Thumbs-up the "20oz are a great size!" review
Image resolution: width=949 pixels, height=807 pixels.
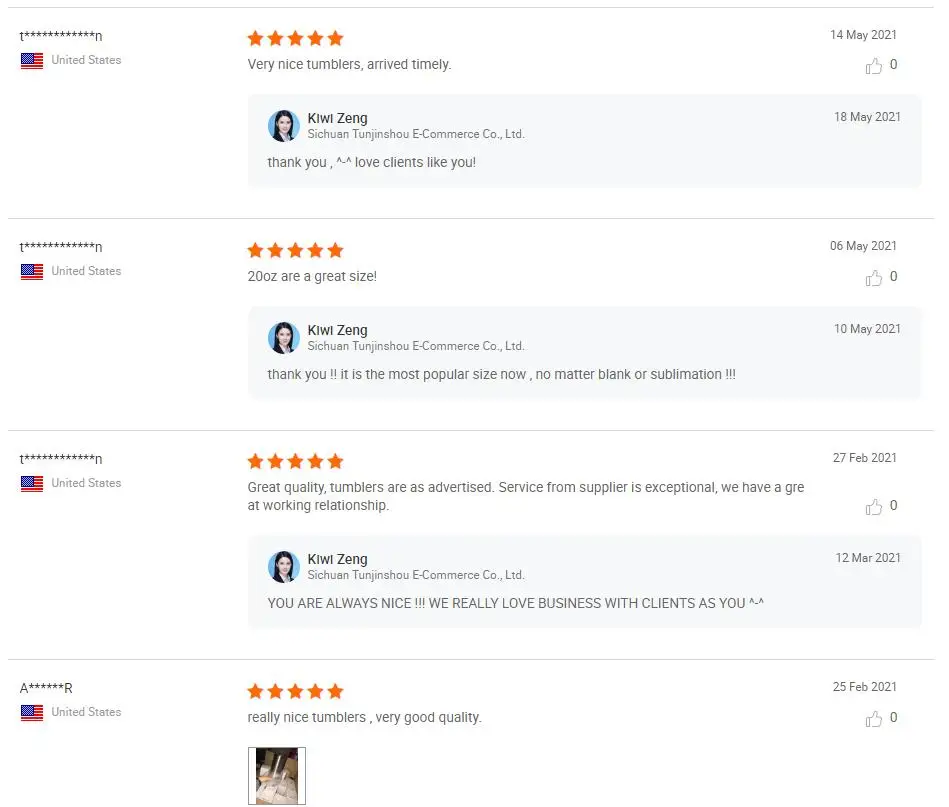point(874,278)
